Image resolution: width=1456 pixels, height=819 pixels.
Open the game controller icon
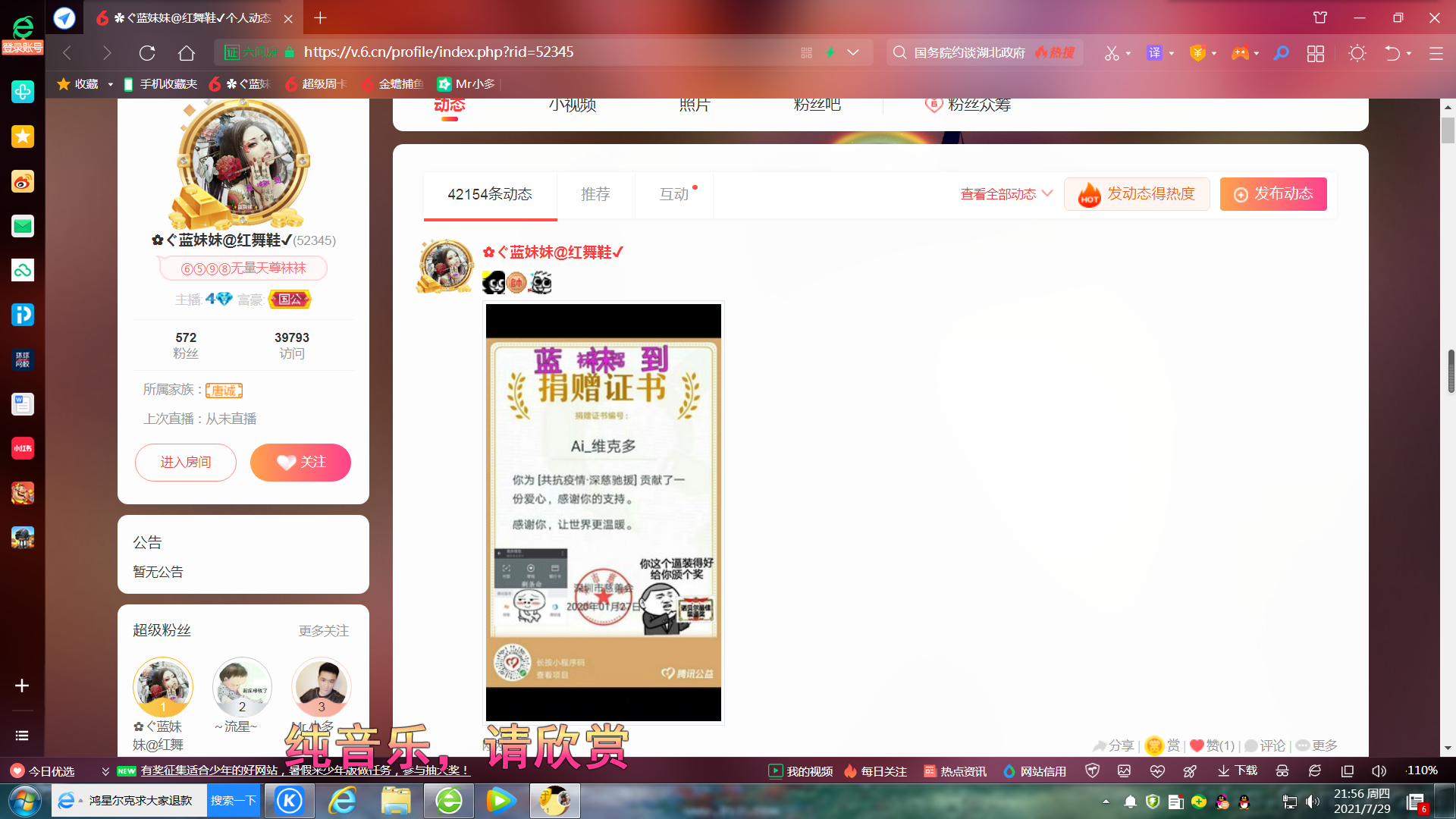1240,52
